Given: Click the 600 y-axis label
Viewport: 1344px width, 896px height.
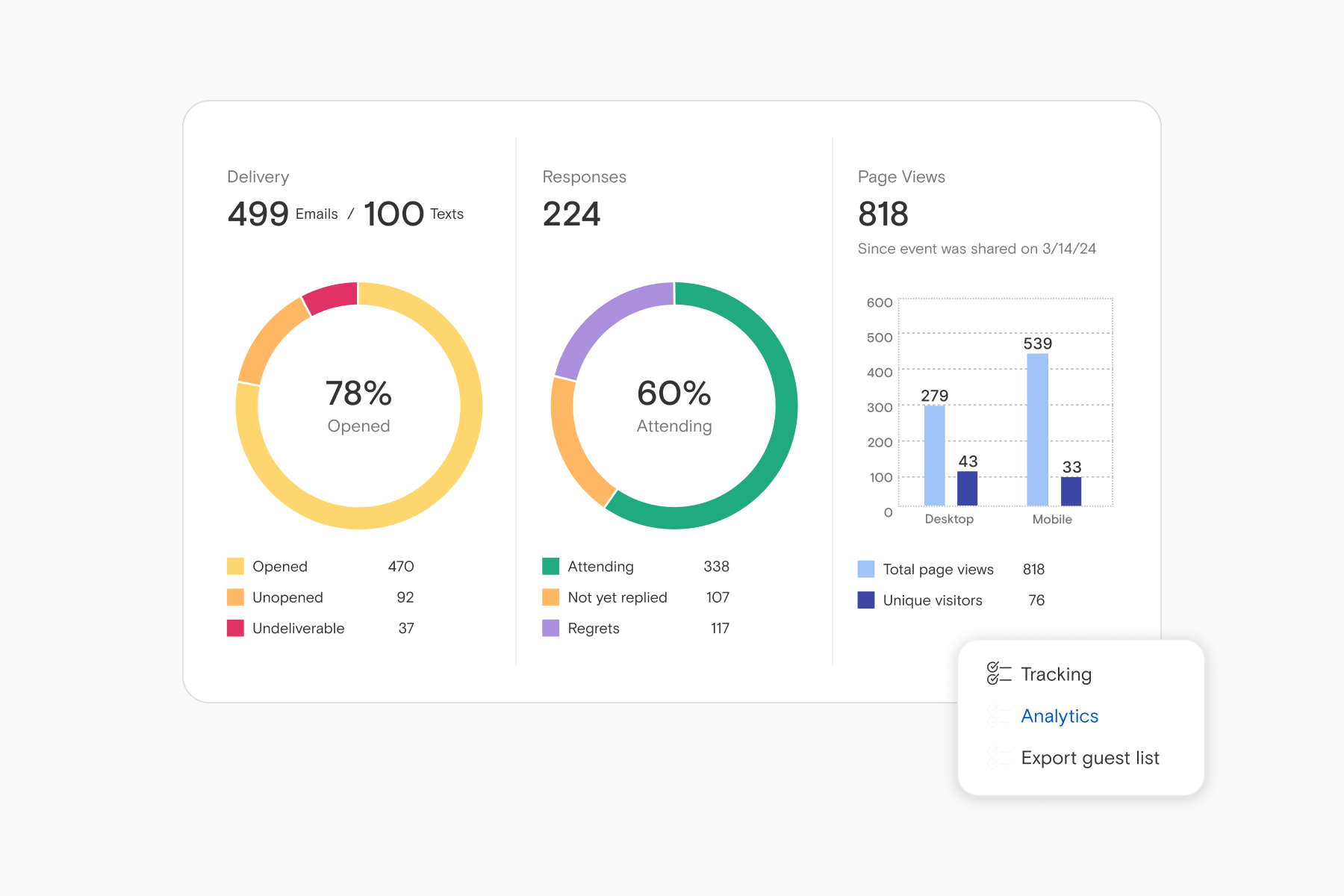Looking at the screenshot, I should pyautogui.click(x=880, y=302).
